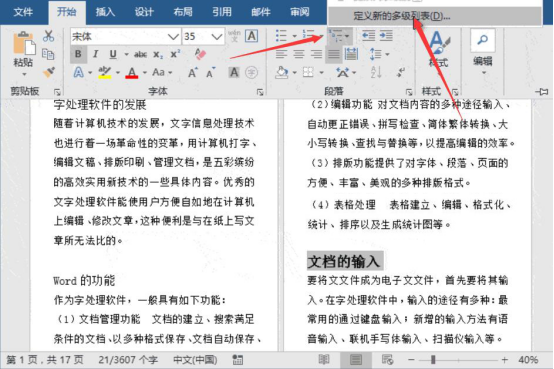Click the decrease indent icon
The width and height of the screenshot is (554, 369).
point(368,36)
